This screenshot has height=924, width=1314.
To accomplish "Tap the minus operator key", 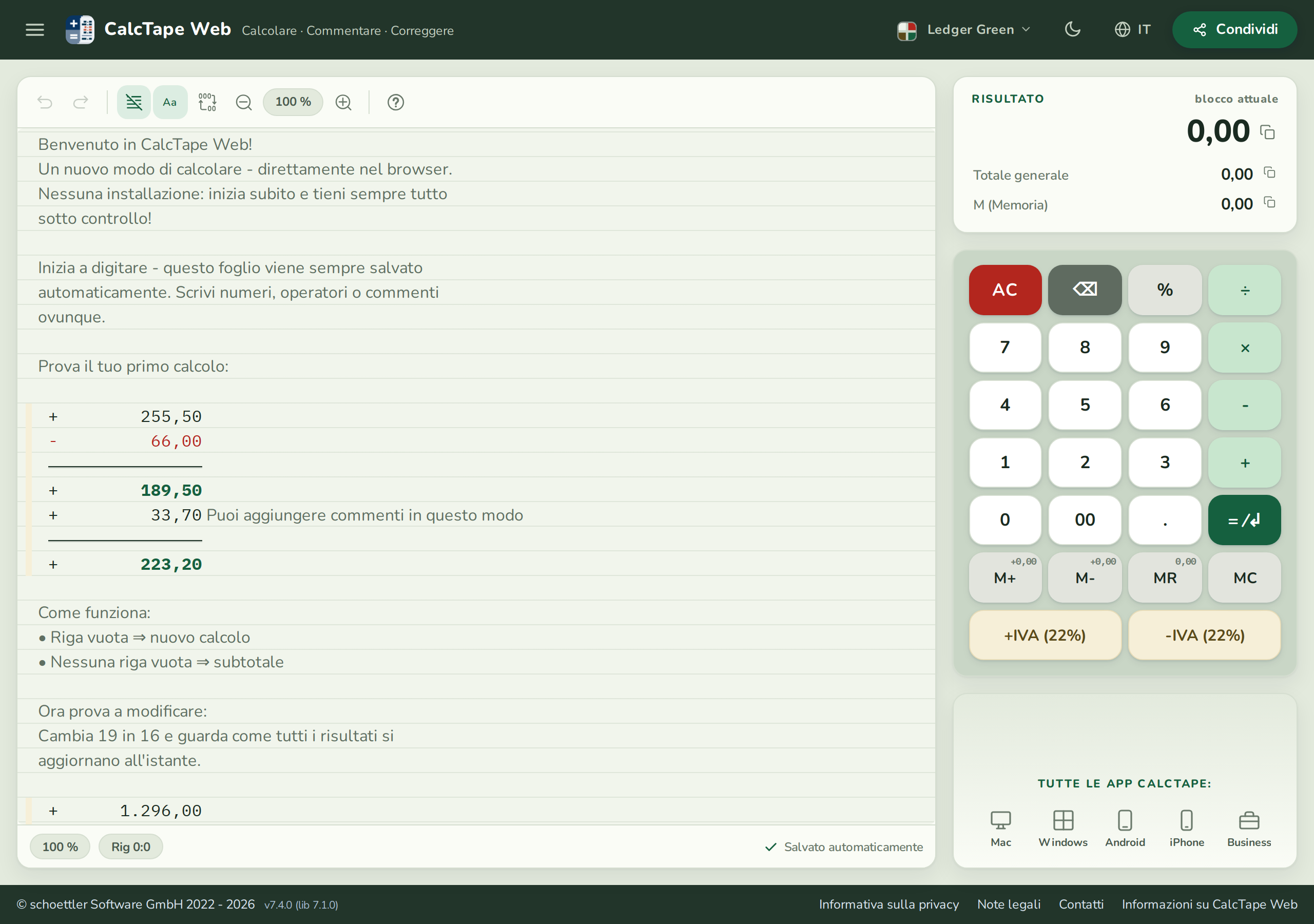I will pos(1244,405).
